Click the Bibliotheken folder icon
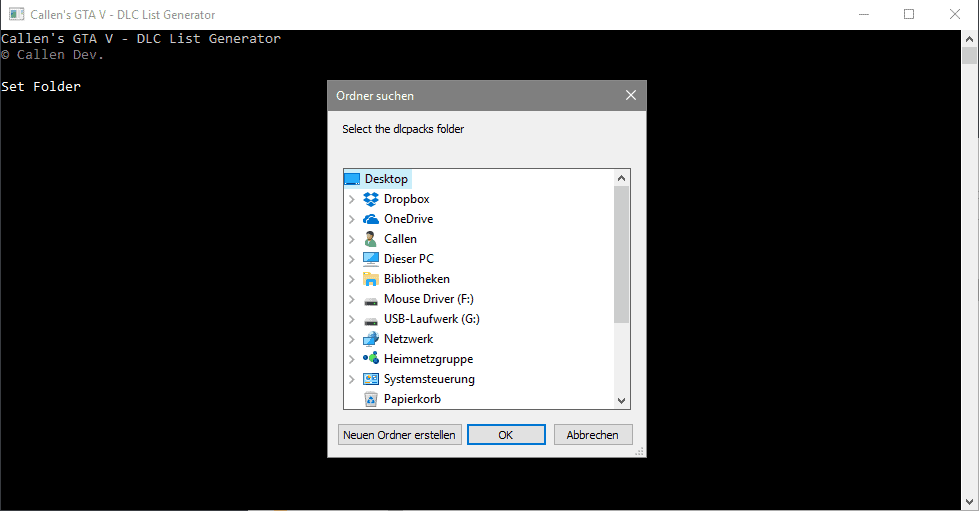Image resolution: width=979 pixels, height=511 pixels. click(x=371, y=279)
